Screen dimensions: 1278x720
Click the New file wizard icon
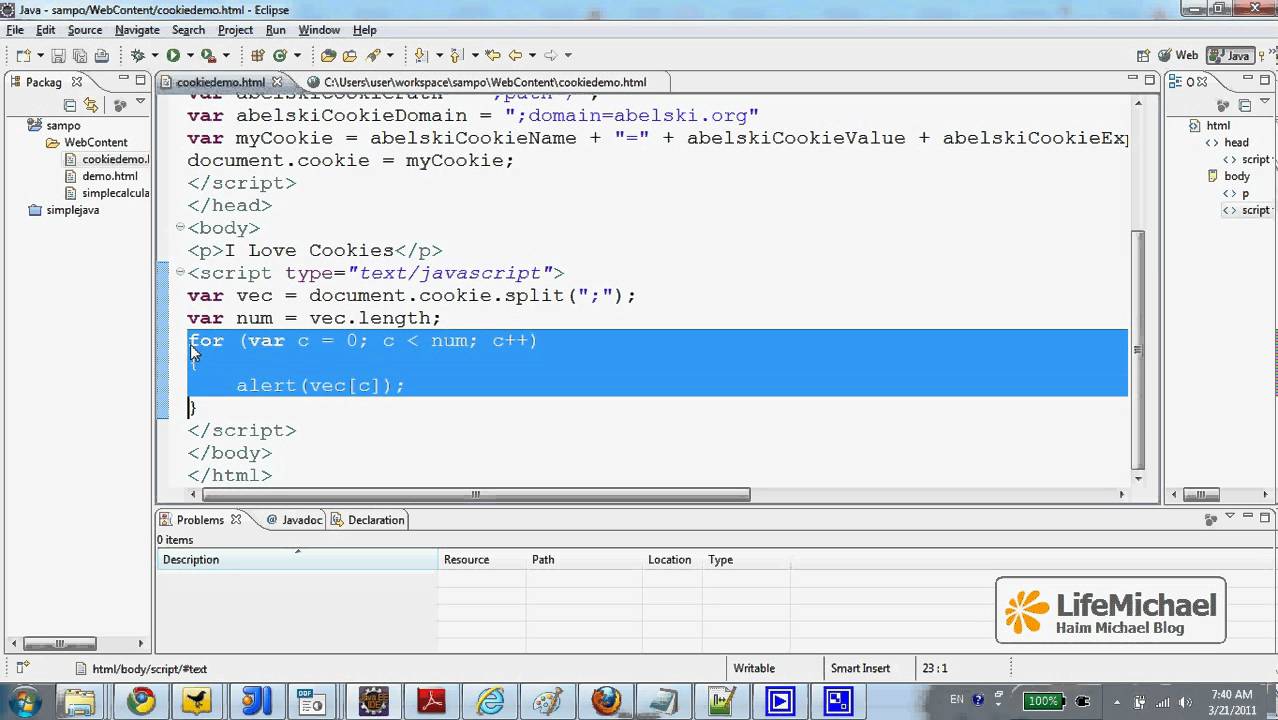(x=22, y=56)
